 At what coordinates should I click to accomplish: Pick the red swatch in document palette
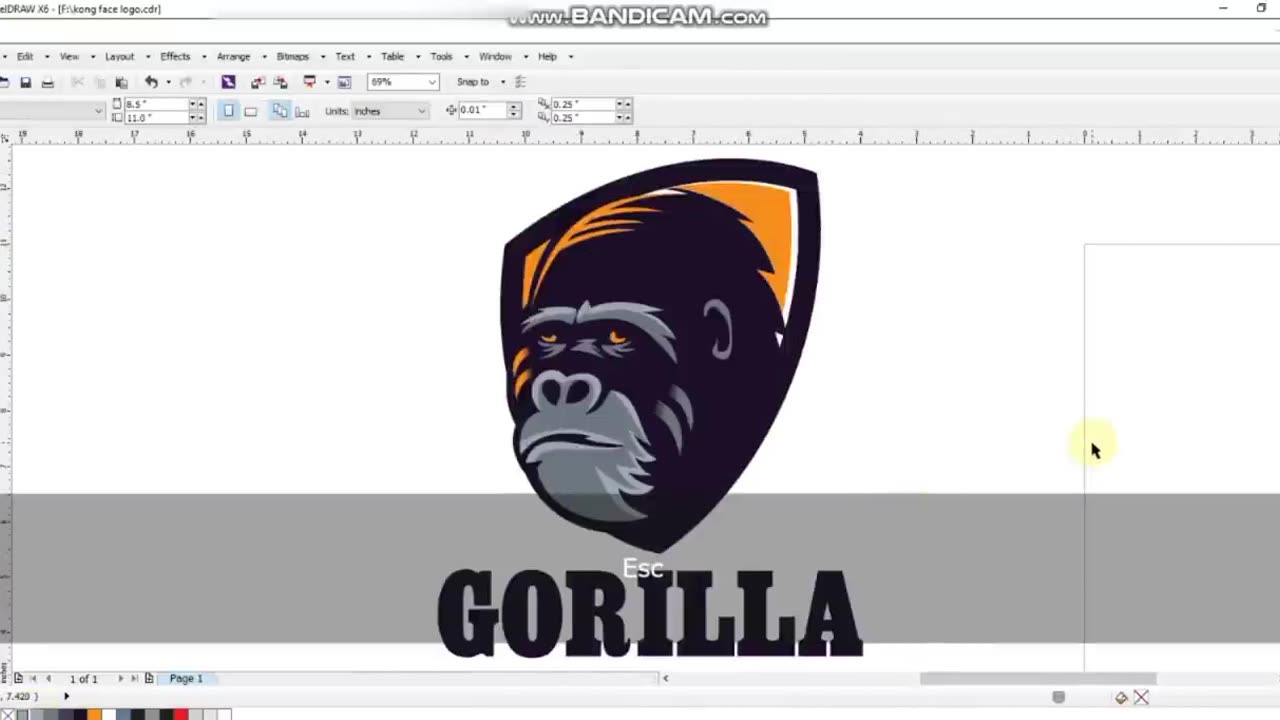pyautogui.click(x=181, y=714)
